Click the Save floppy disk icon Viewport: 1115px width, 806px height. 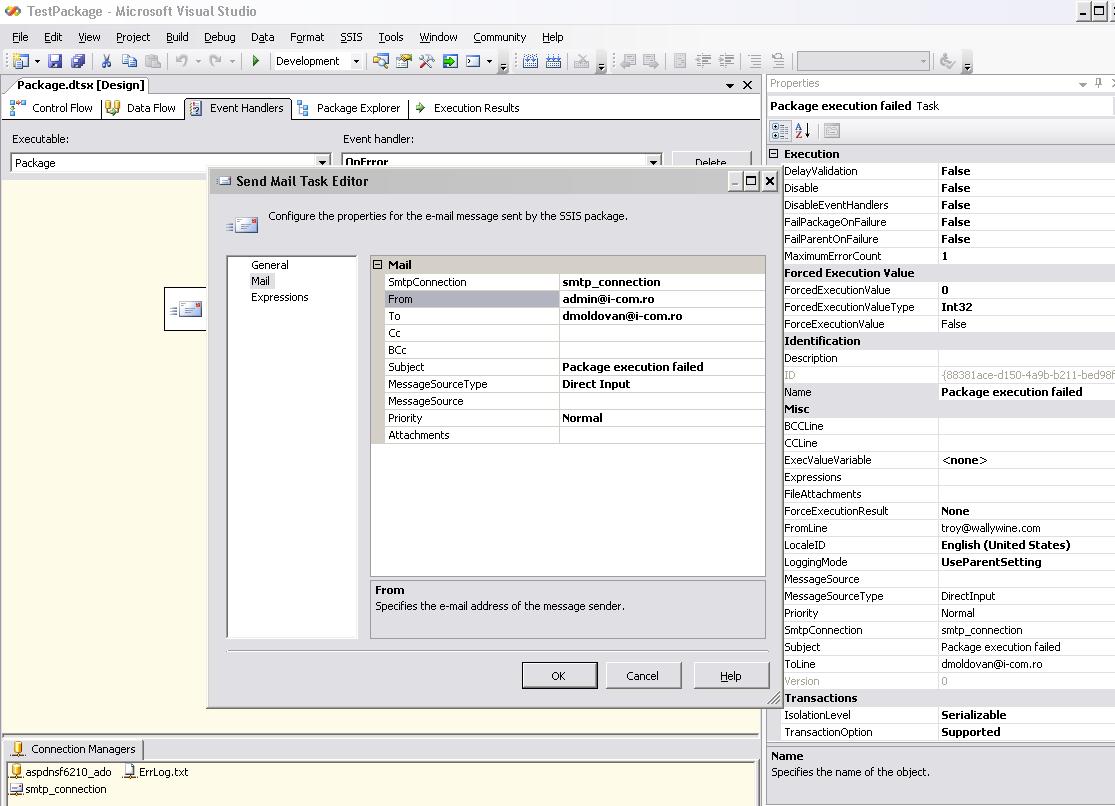55,61
